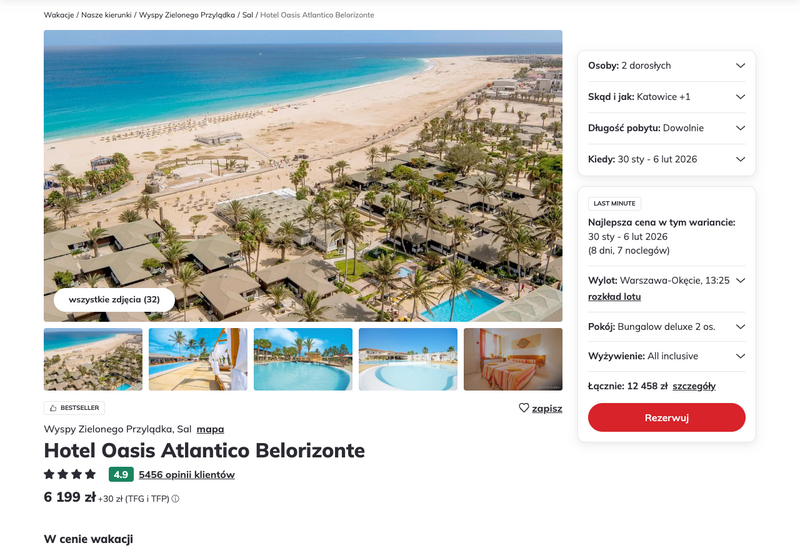Viewport: 800px width, 553px height.
Task: Change the Pokój Bungalow deluxe selection
Action: coord(666,327)
